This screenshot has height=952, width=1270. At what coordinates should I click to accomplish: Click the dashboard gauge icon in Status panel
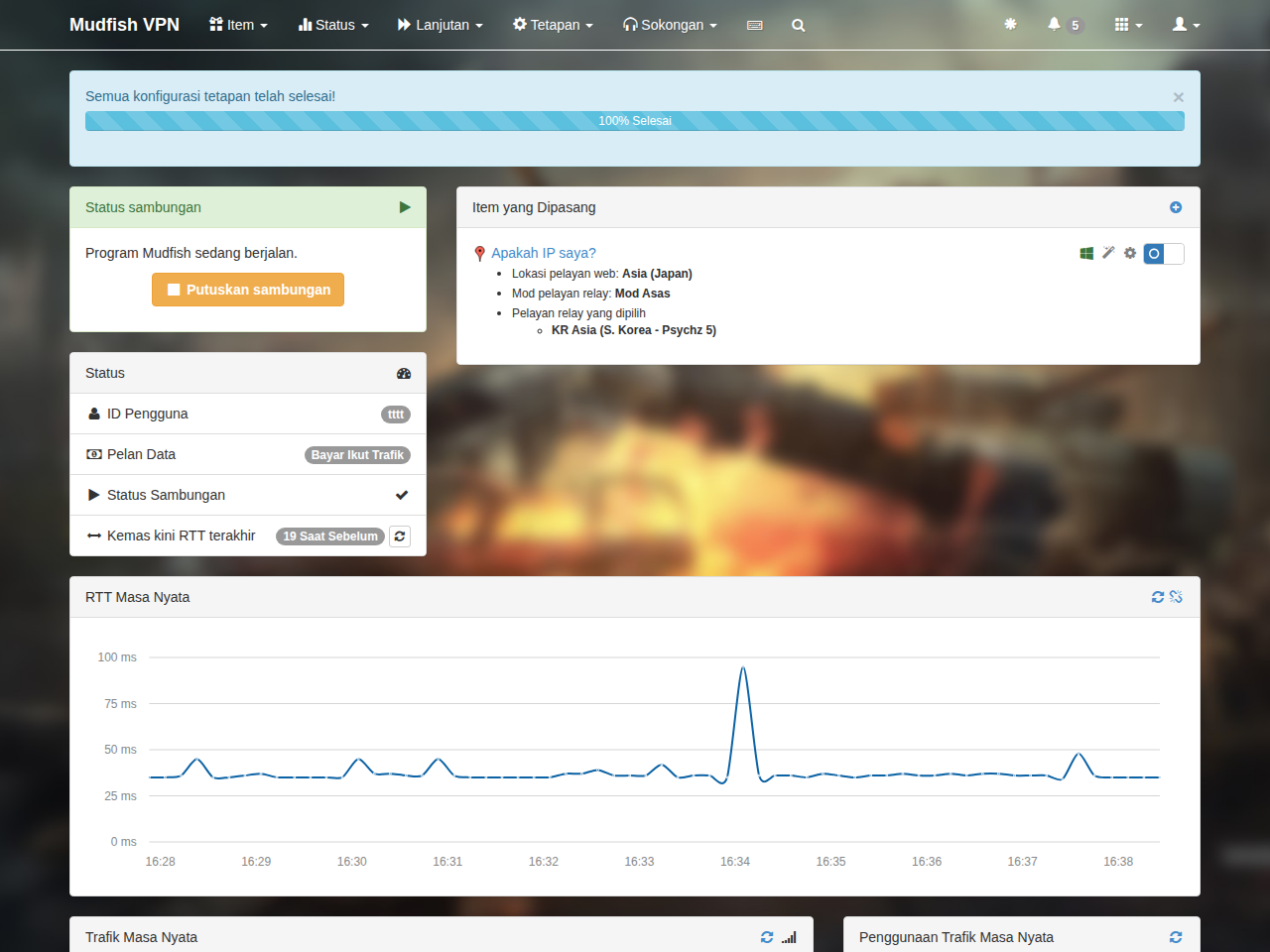click(x=404, y=374)
